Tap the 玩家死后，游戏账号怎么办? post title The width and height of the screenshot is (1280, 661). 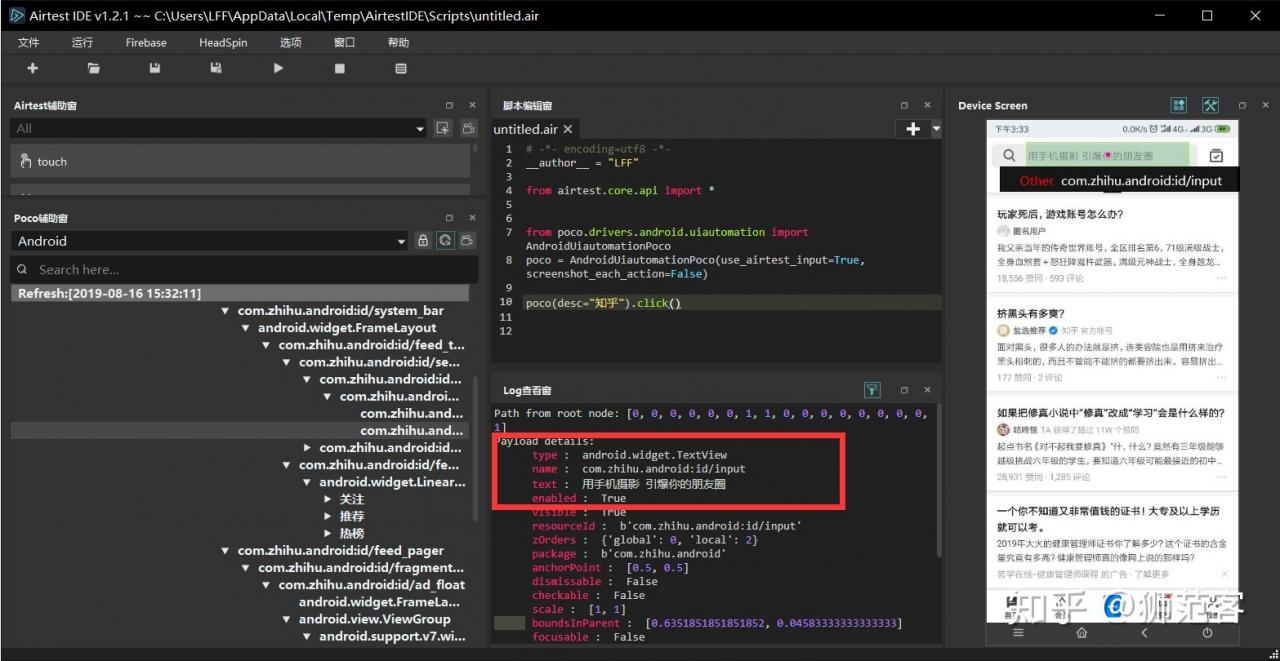coord(1060,214)
